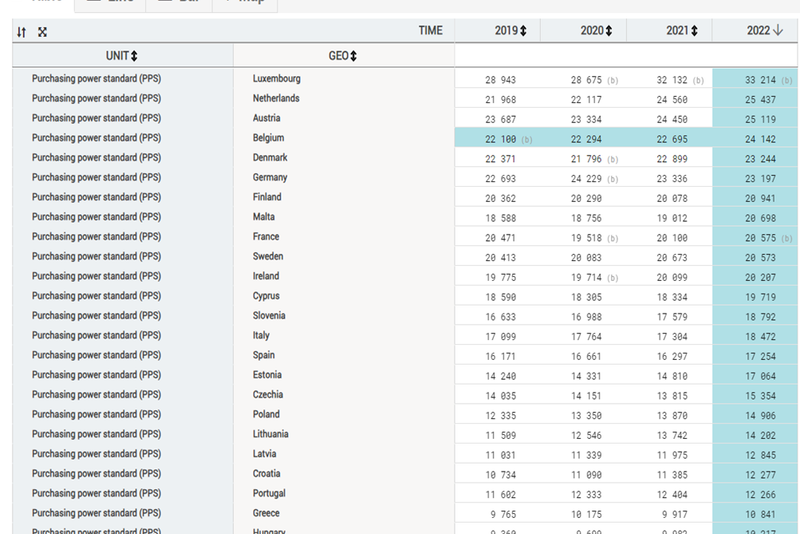Open the Line chart tab
This screenshot has height=534, width=800.
(x=110, y=3)
